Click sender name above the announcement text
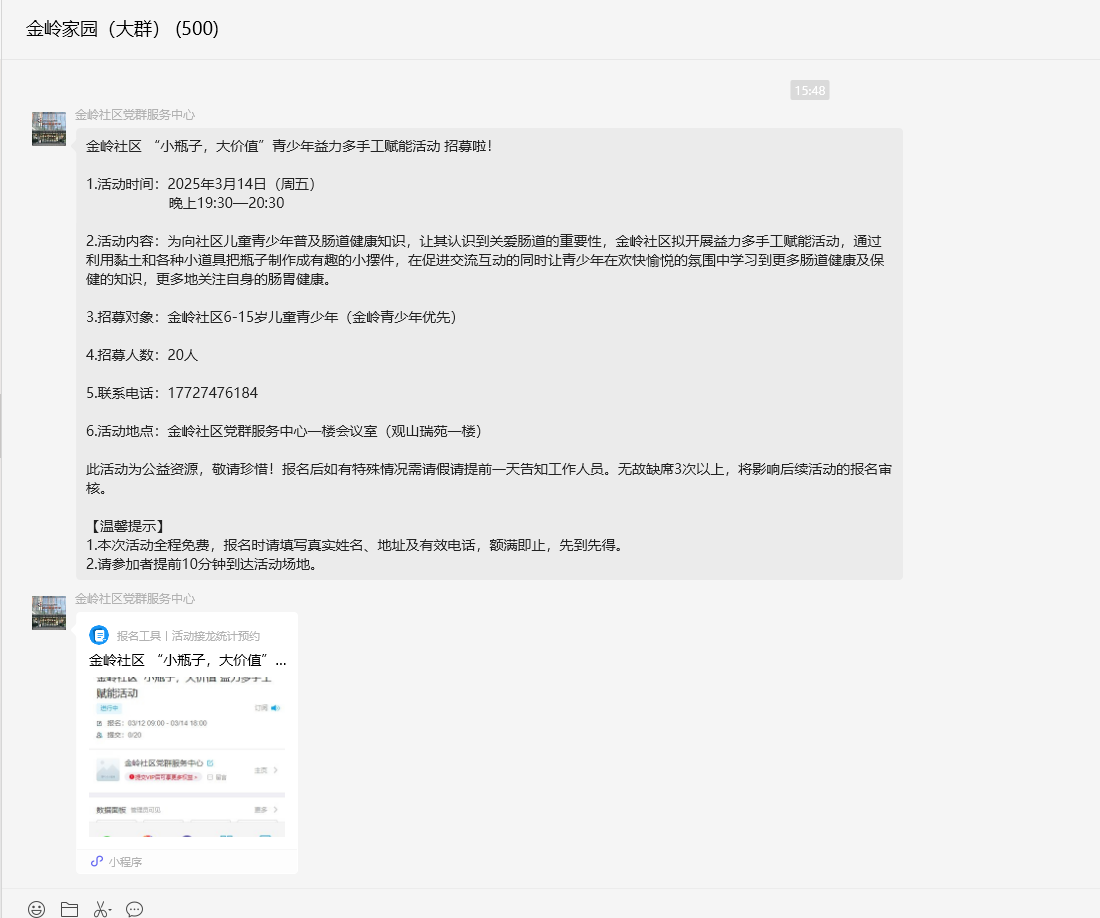 [x=135, y=115]
